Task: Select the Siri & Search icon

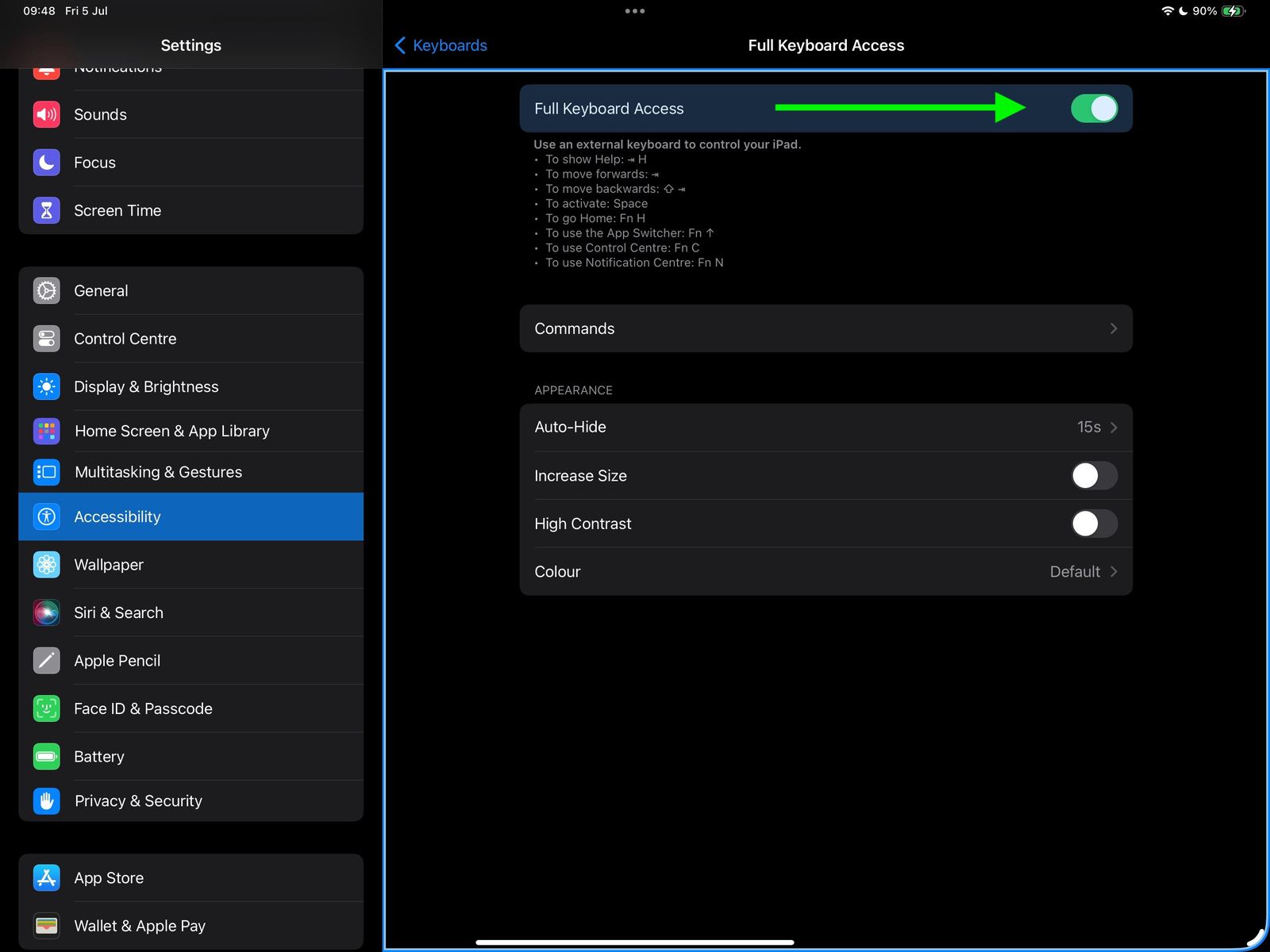Action: point(46,612)
